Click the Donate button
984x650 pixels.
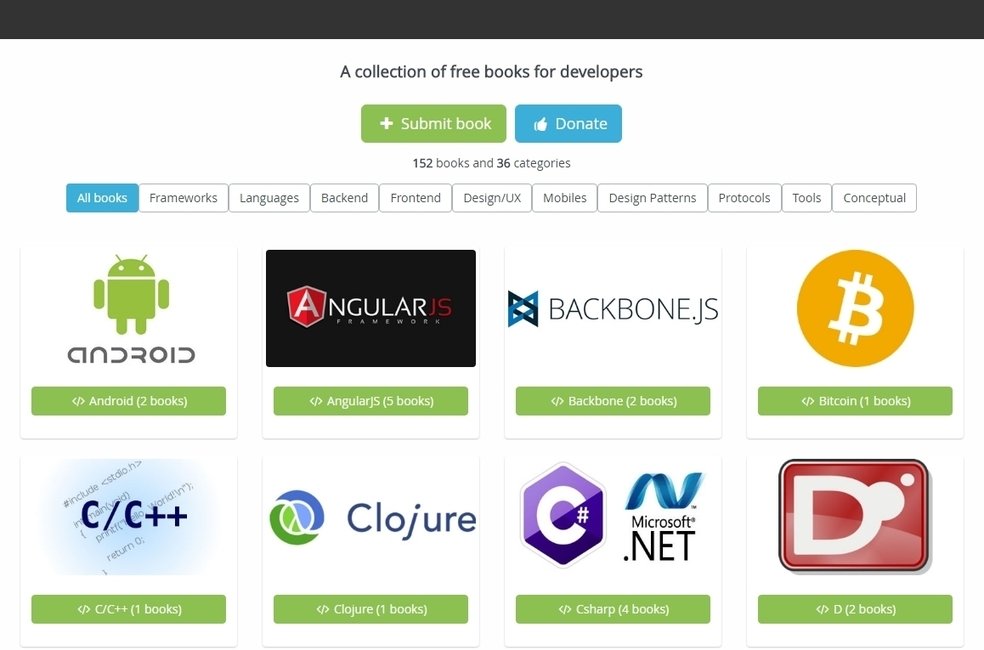(568, 123)
